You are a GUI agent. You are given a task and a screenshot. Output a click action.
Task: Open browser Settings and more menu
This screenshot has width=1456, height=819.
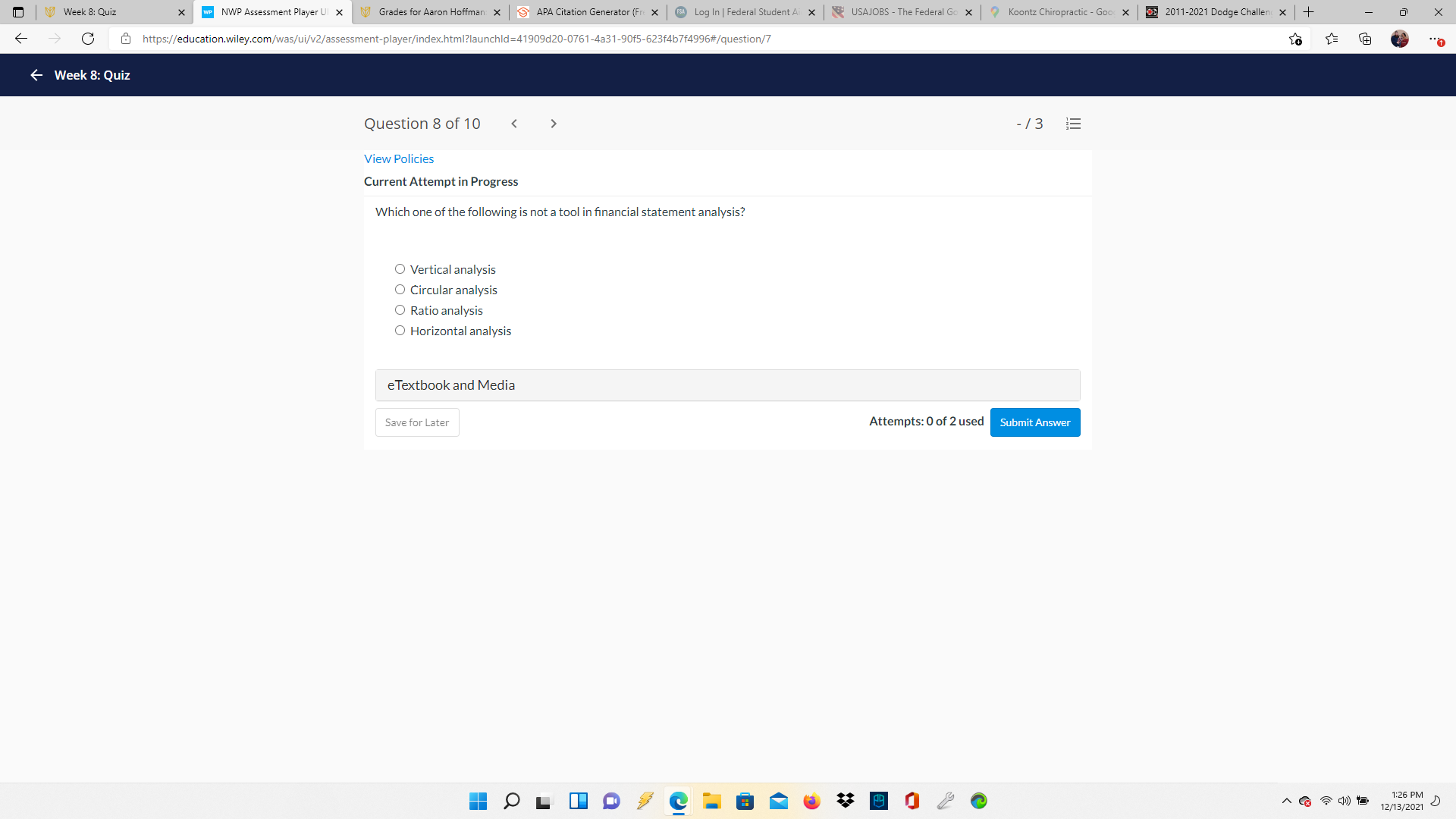coord(1433,39)
